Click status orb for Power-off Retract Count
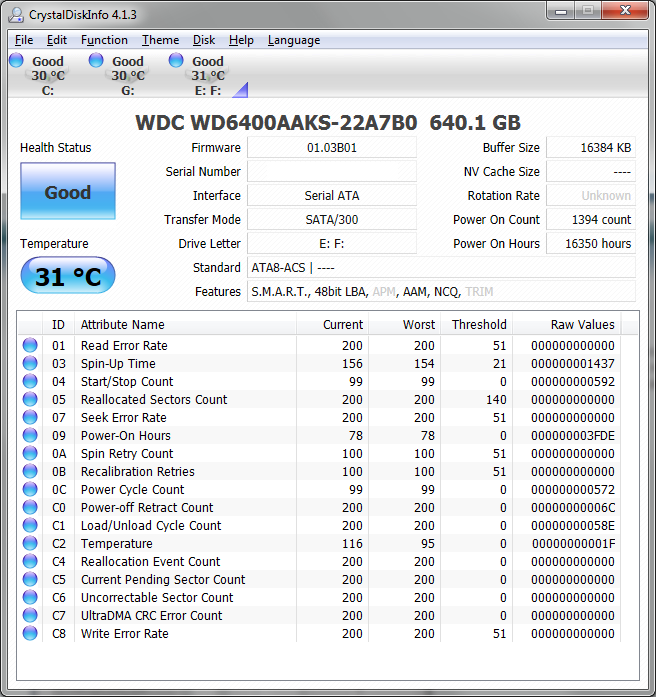Screen dimensions: 656x697 [30, 507]
